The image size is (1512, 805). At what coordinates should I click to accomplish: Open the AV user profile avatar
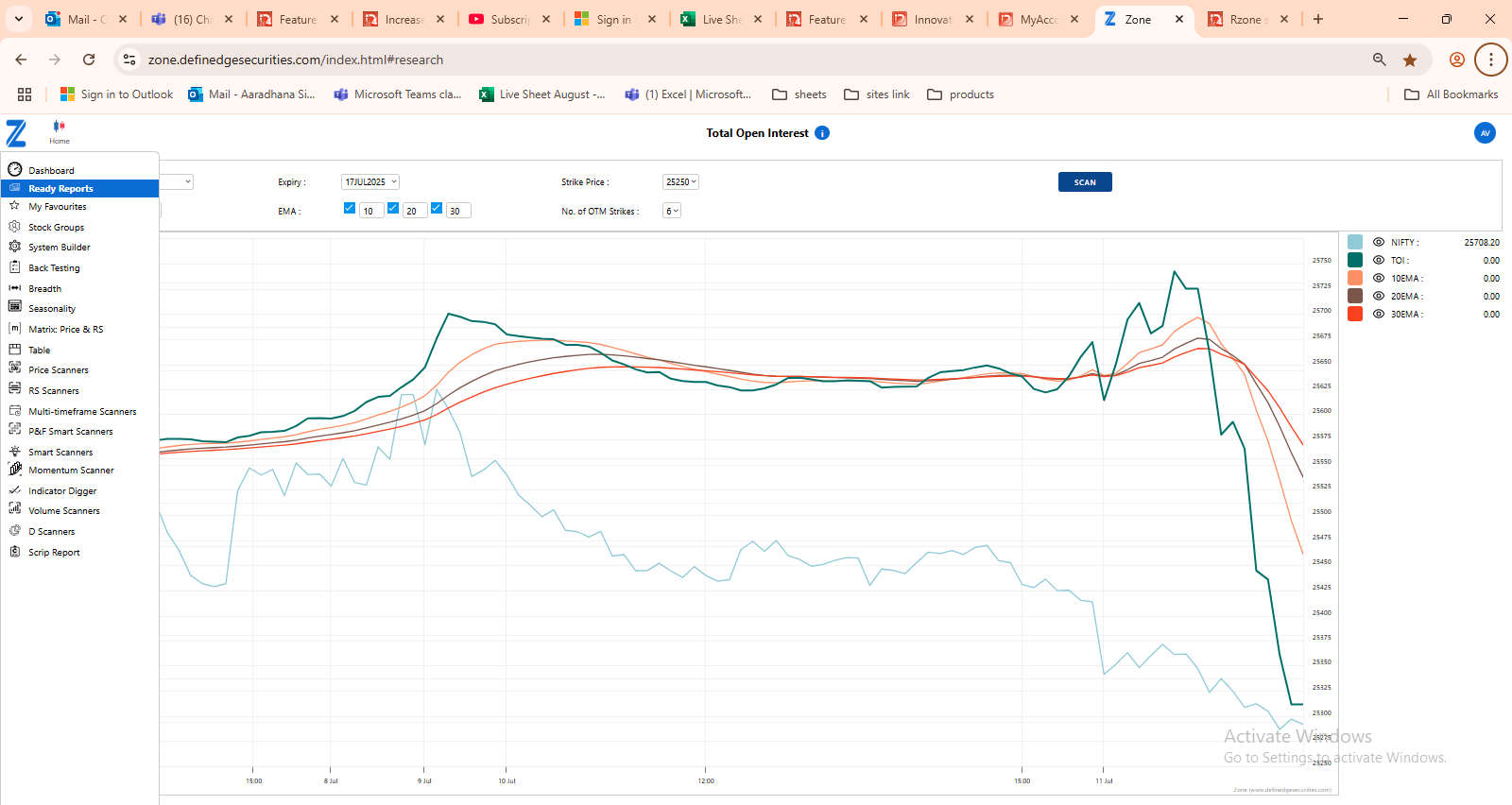coord(1485,133)
